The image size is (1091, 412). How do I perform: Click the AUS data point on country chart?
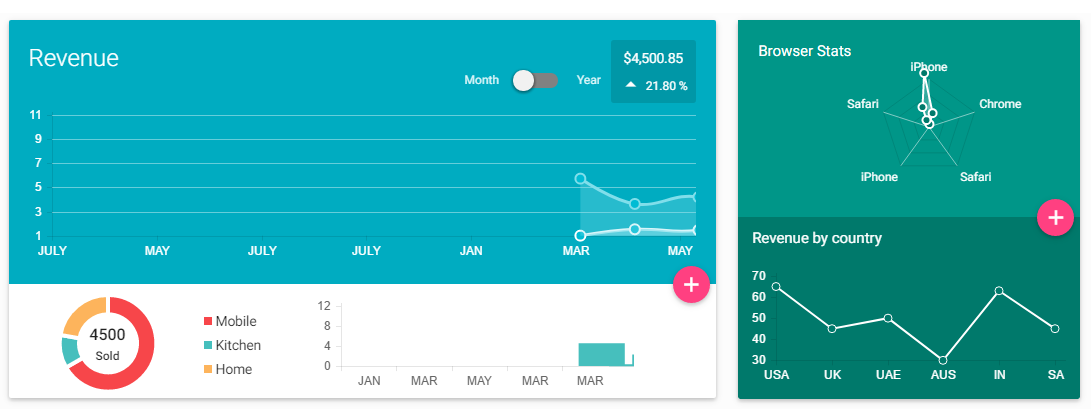coord(943,360)
